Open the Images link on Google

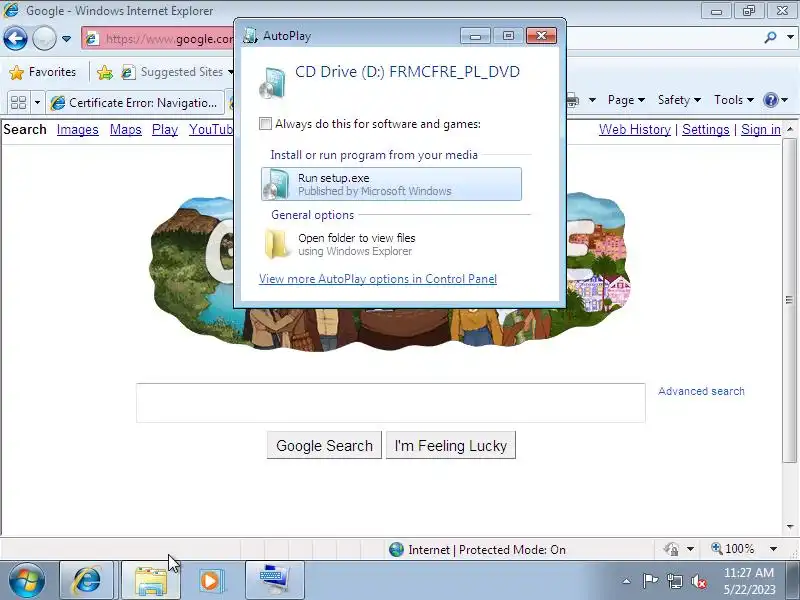pyautogui.click(x=78, y=130)
